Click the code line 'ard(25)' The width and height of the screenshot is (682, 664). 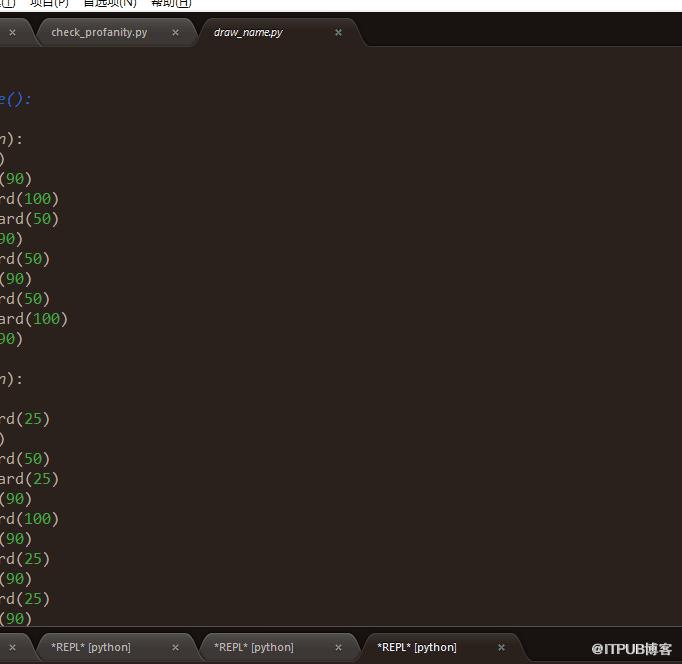click(x=29, y=479)
